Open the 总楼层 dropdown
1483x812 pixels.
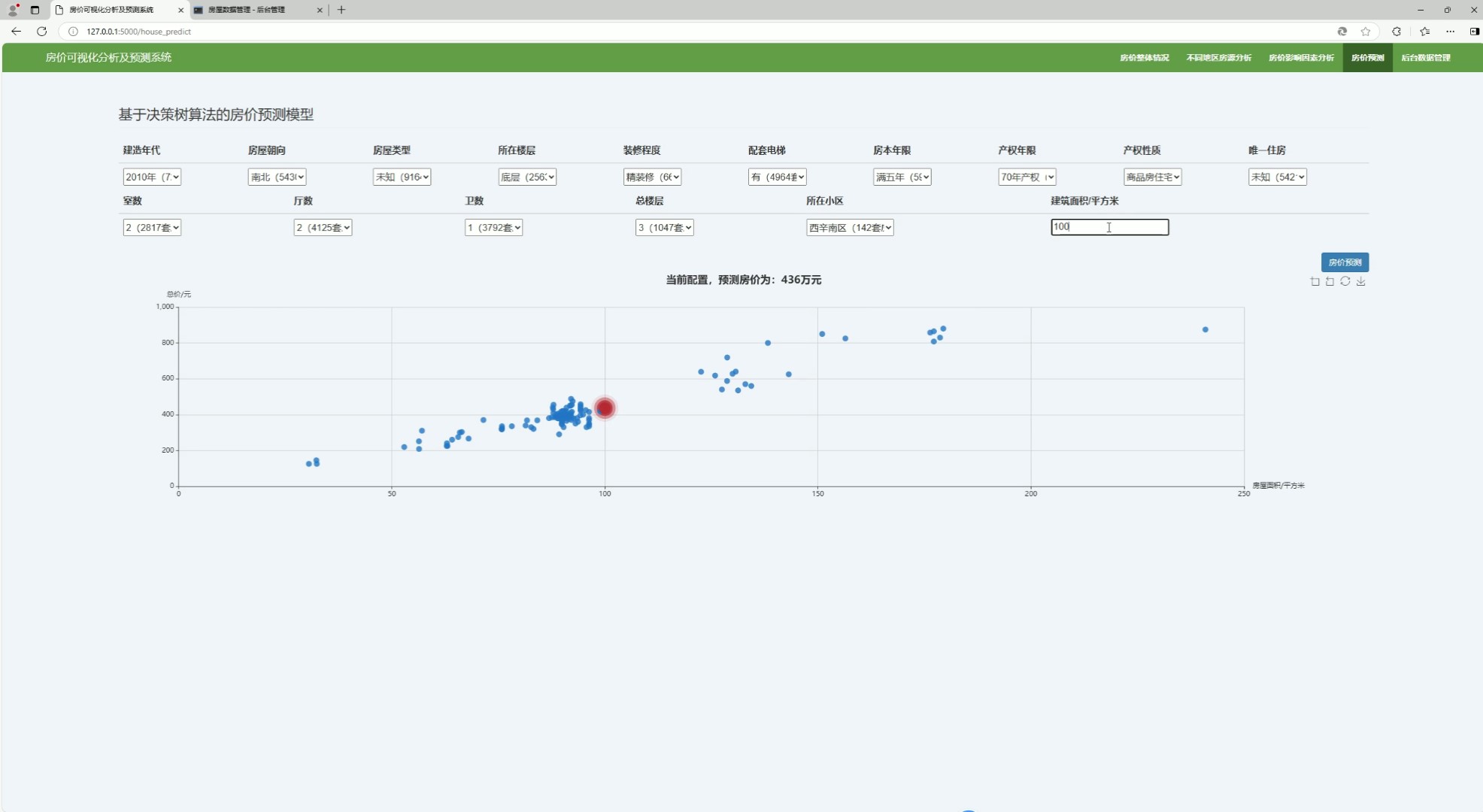coord(664,227)
